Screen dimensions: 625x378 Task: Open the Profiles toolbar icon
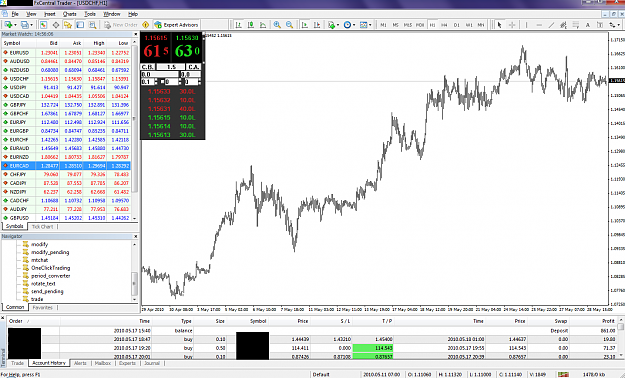click(24, 25)
